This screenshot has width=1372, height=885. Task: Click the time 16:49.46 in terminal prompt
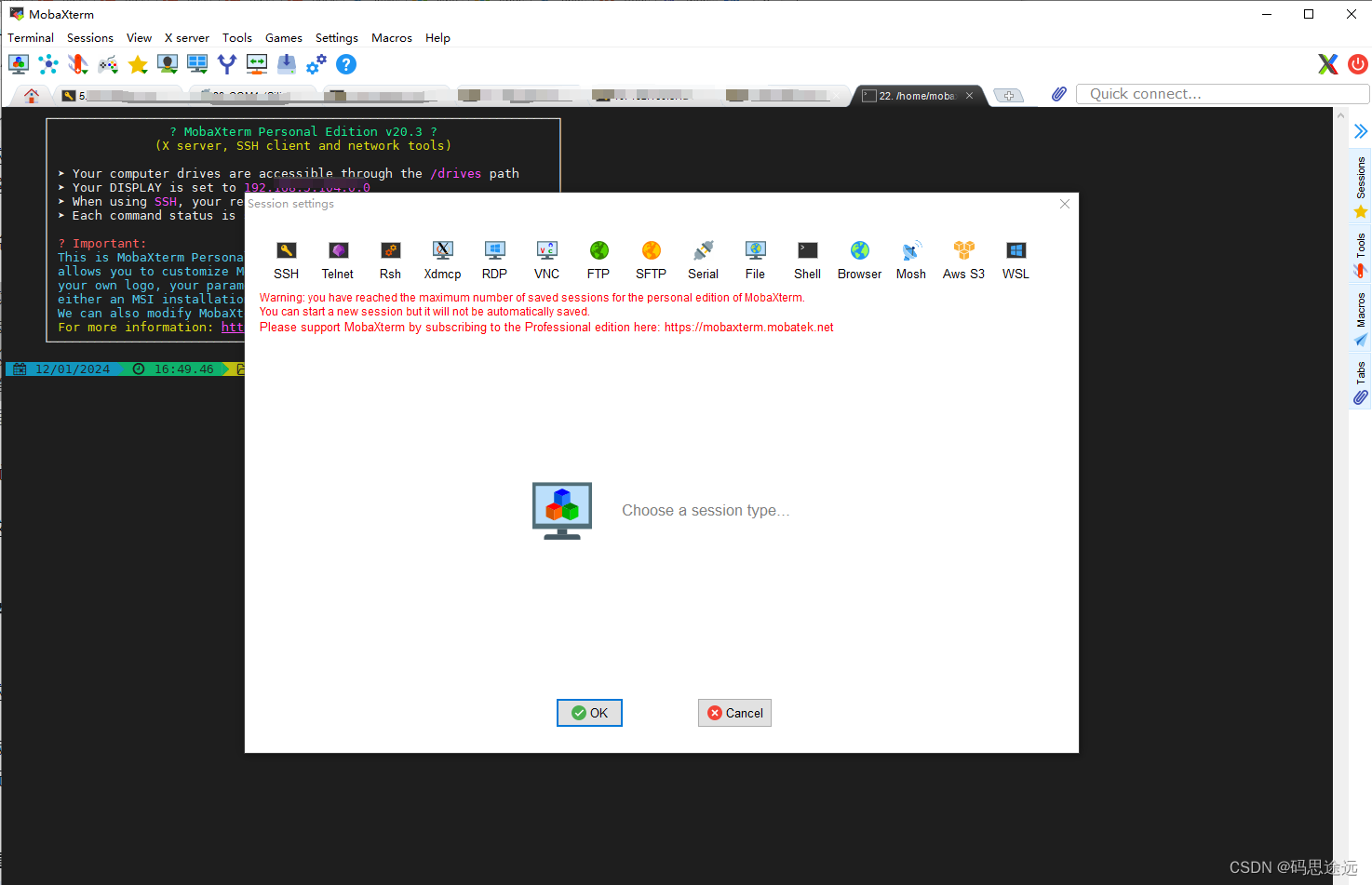coord(184,369)
